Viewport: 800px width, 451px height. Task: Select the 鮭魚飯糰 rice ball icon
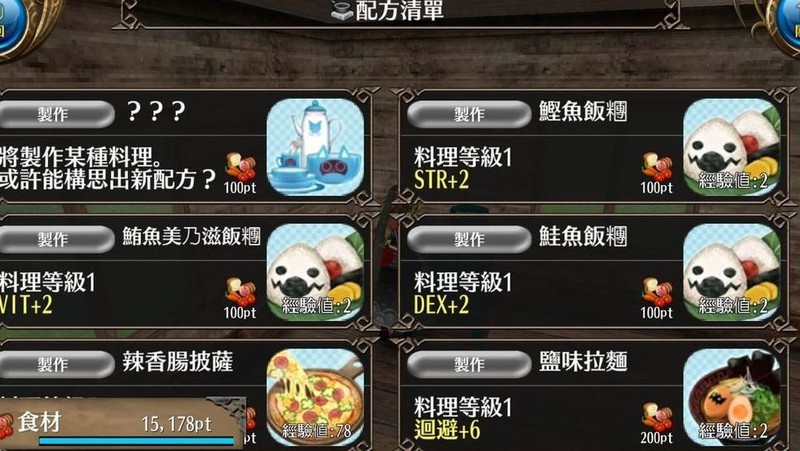[x=732, y=272]
